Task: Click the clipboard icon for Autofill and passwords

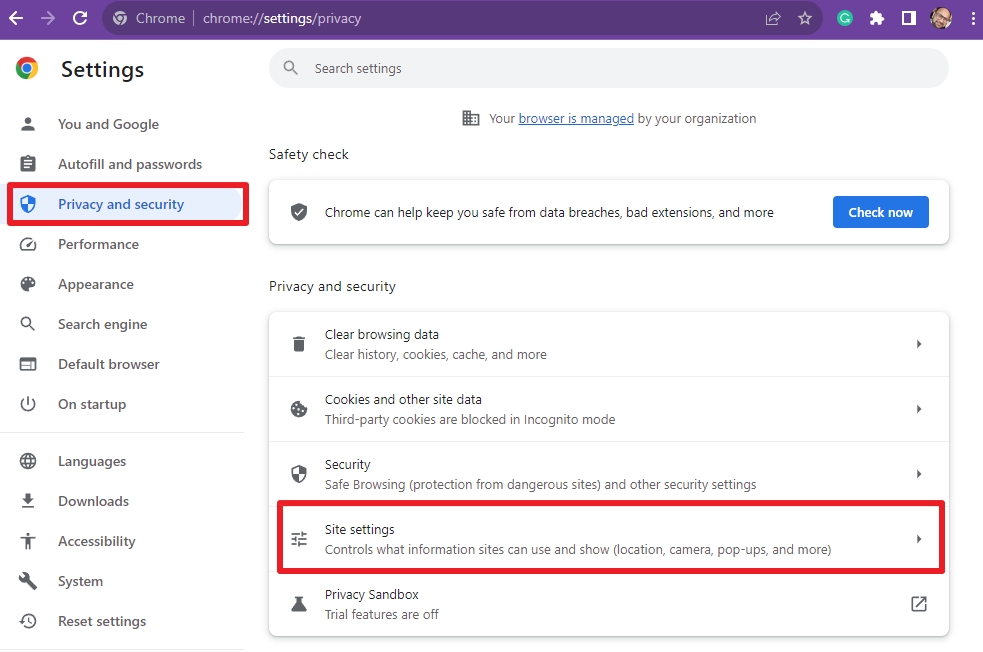Action: click(x=28, y=164)
